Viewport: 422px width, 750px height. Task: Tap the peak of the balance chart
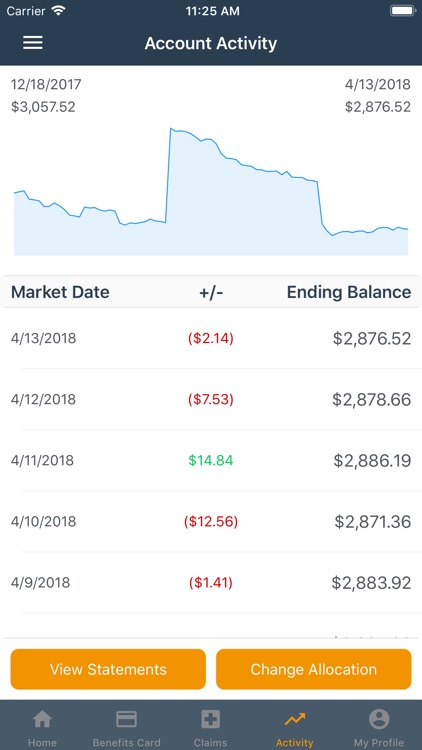[171, 129]
